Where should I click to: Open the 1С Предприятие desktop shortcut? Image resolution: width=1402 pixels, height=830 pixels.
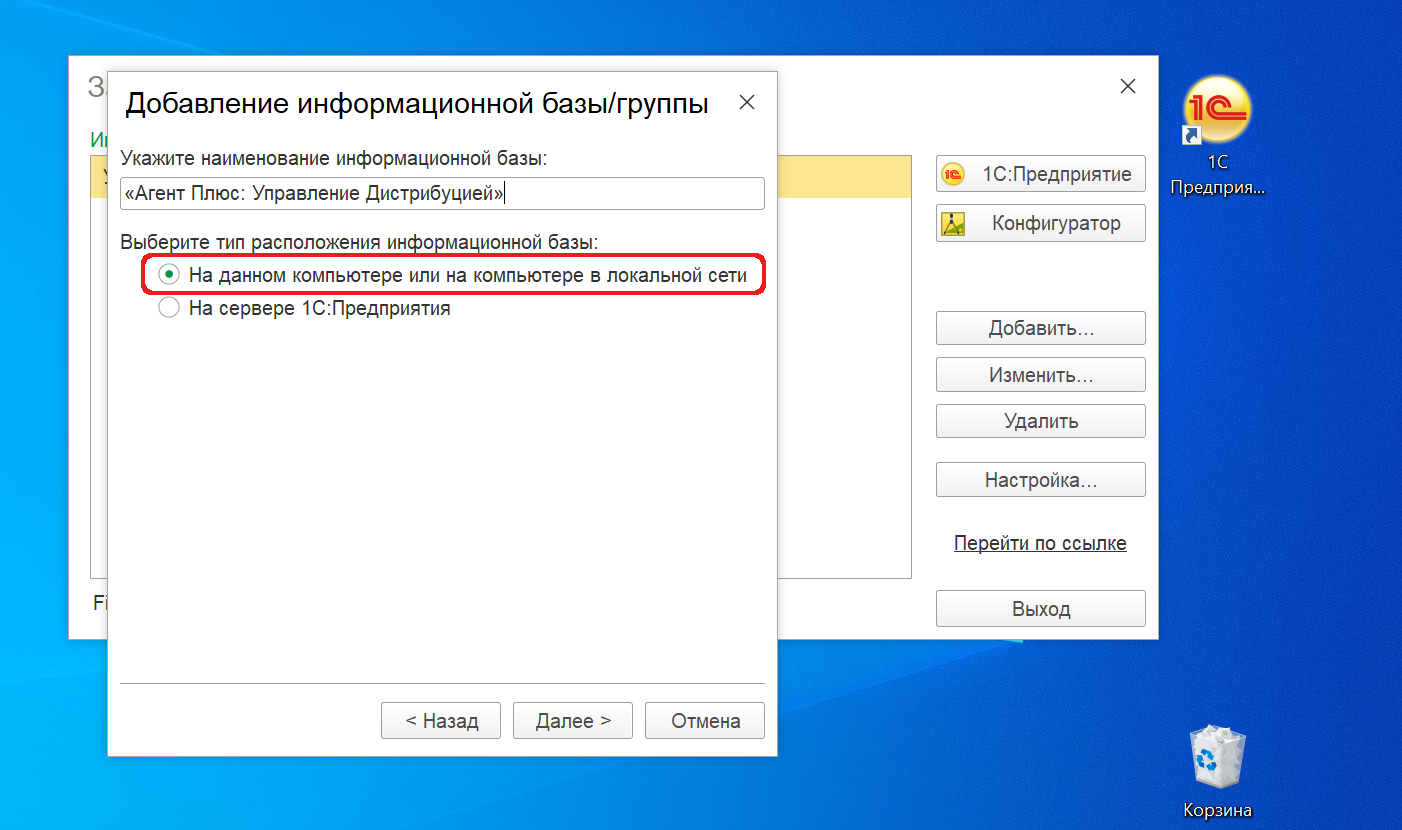[1217, 135]
